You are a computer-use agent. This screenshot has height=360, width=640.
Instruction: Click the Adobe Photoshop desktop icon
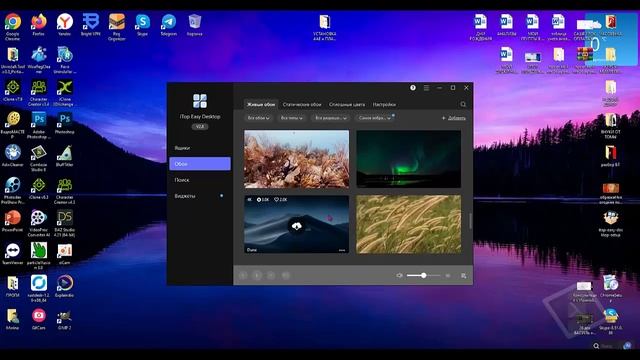point(39,125)
